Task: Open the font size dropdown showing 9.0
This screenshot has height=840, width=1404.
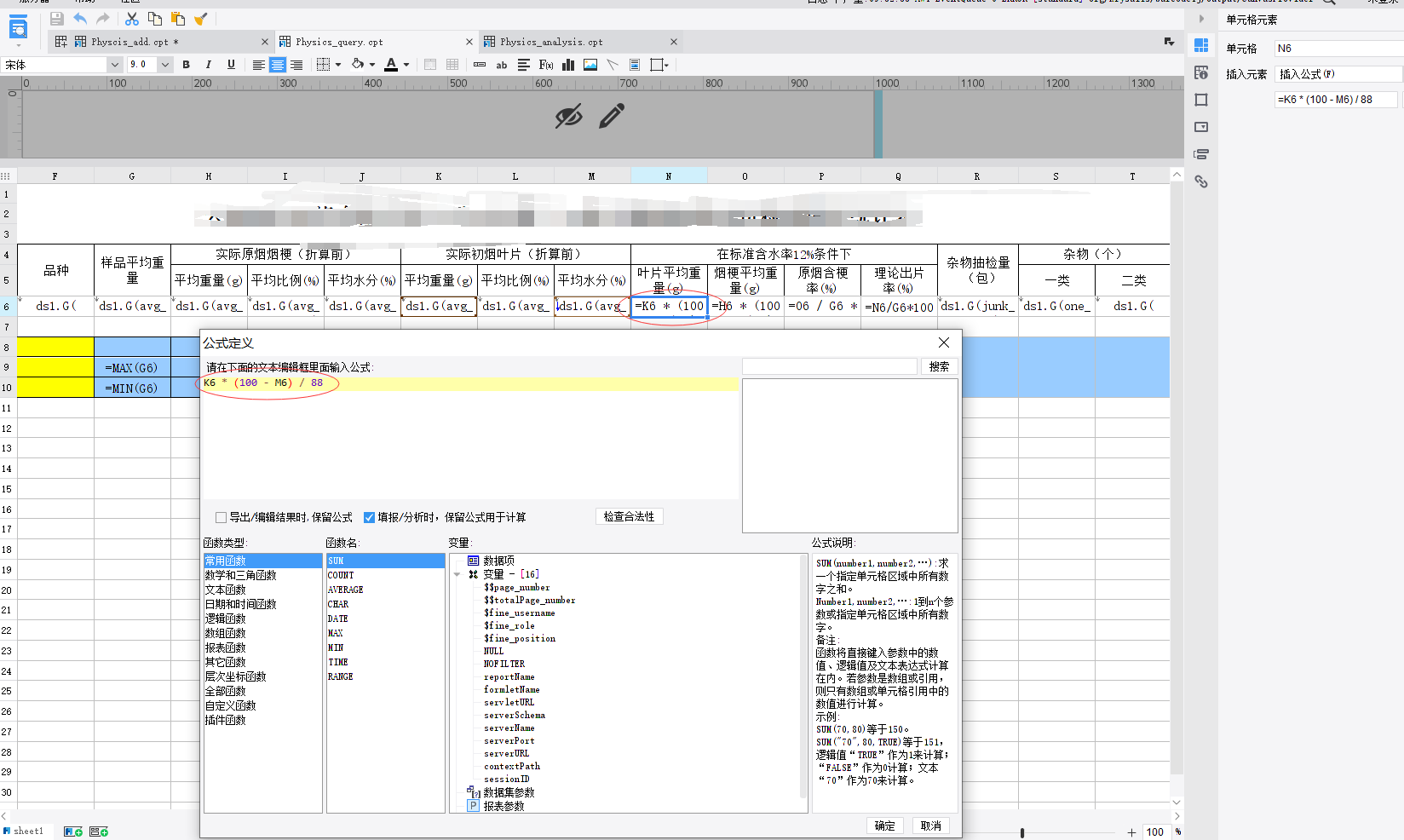Action: [165, 65]
